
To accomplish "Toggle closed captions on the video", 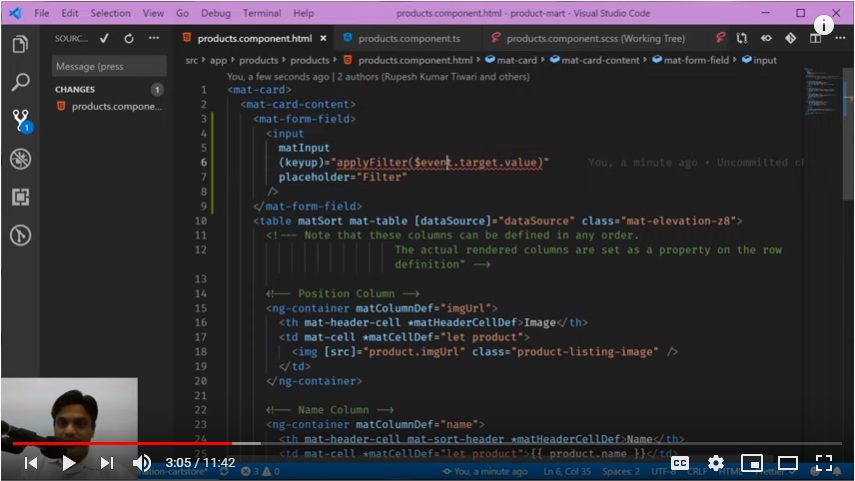I will 680,463.
